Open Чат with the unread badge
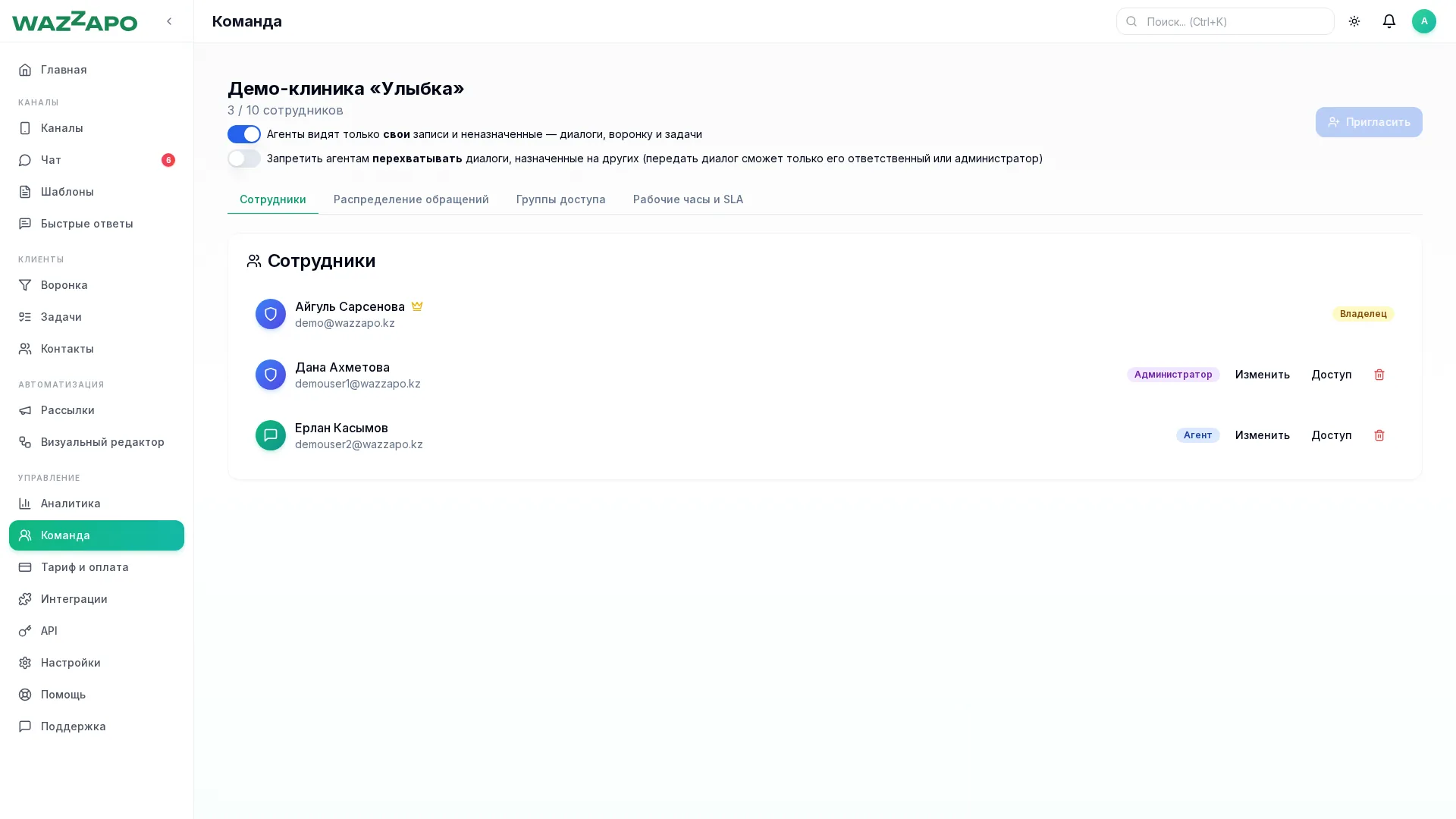 [96, 160]
